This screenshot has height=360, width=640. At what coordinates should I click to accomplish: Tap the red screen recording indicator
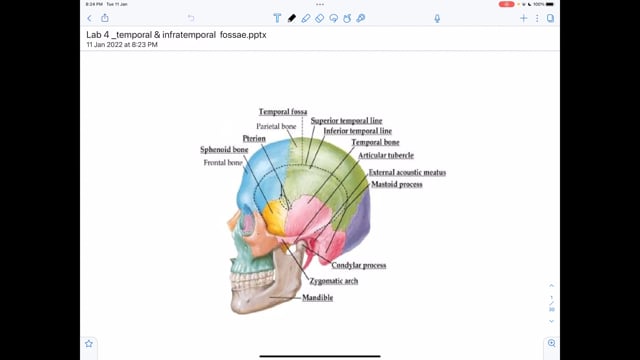tap(506, 4)
